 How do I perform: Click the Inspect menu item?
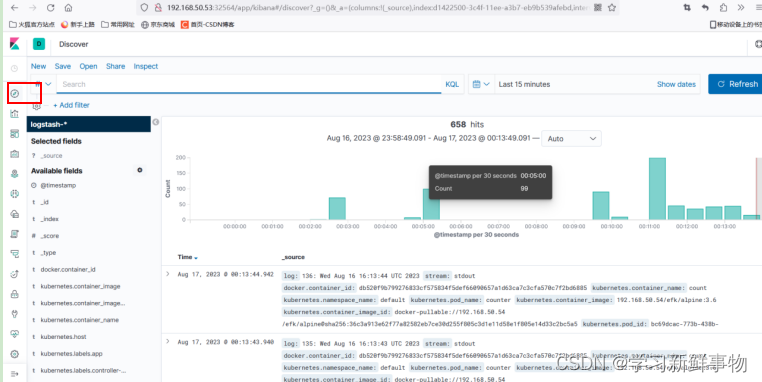[x=146, y=66]
